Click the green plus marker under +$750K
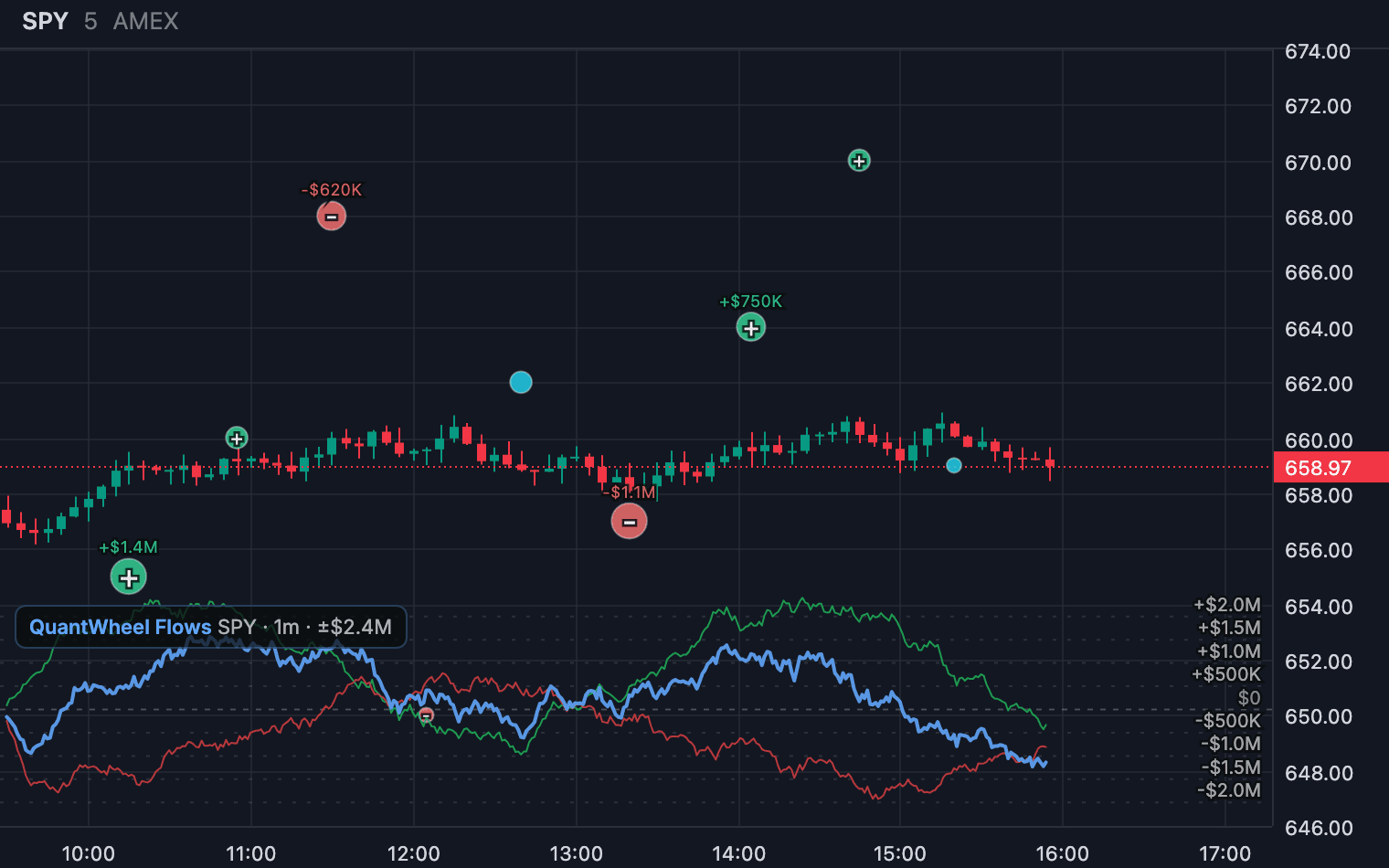 click(x=751, y=328)
